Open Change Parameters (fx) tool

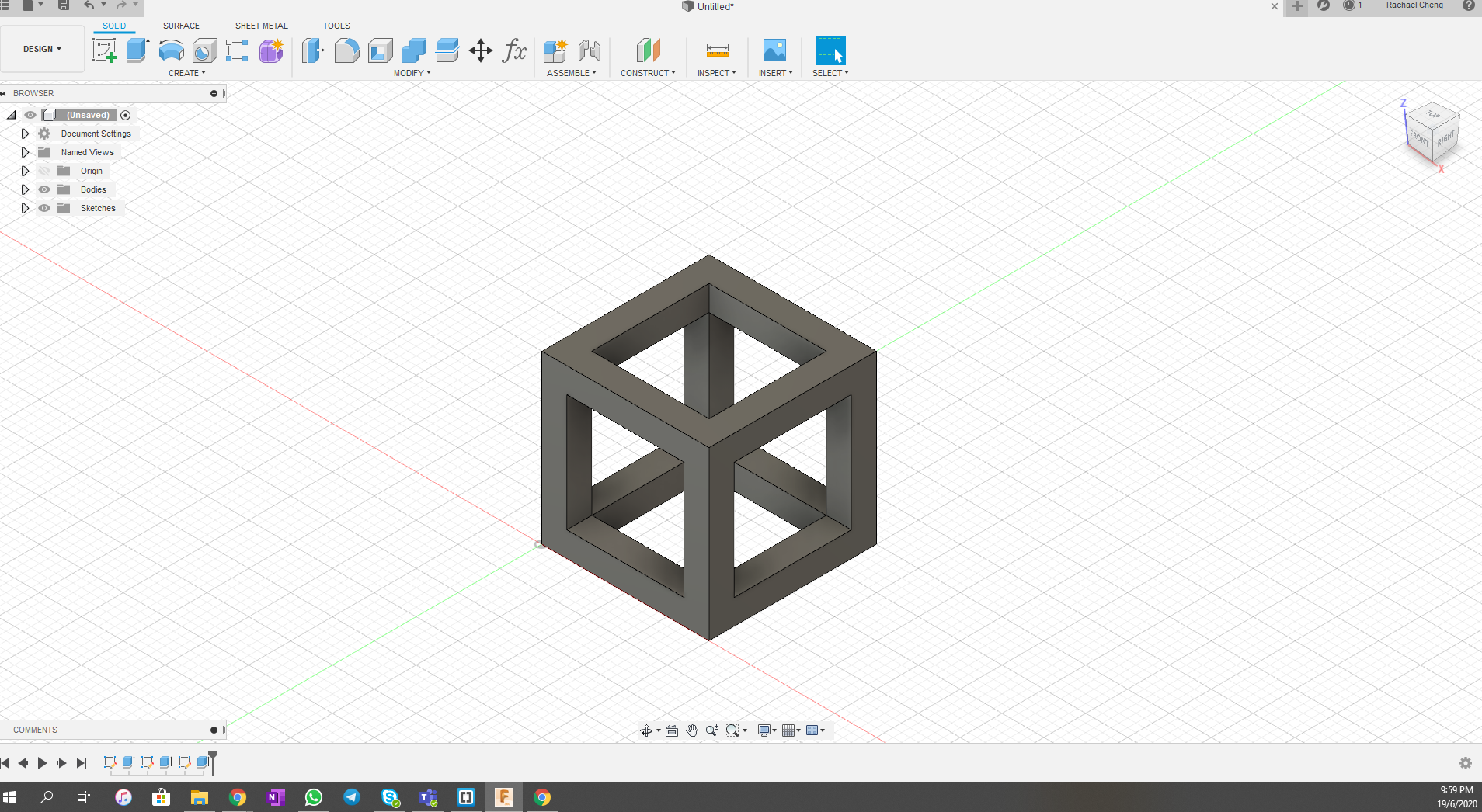(x=514, y=50)
